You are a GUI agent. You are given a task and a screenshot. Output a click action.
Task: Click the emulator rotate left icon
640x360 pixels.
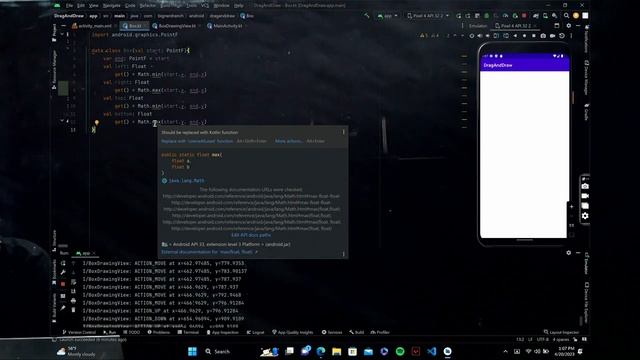click(x=496, y=36)
